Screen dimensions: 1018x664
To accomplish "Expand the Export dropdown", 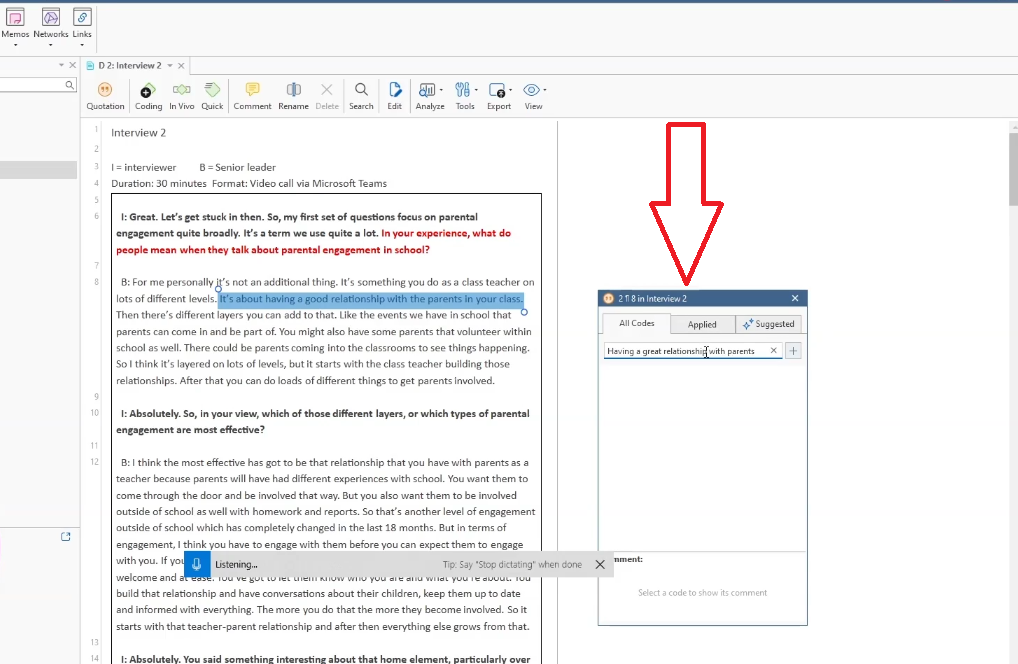I will (499, 95).
